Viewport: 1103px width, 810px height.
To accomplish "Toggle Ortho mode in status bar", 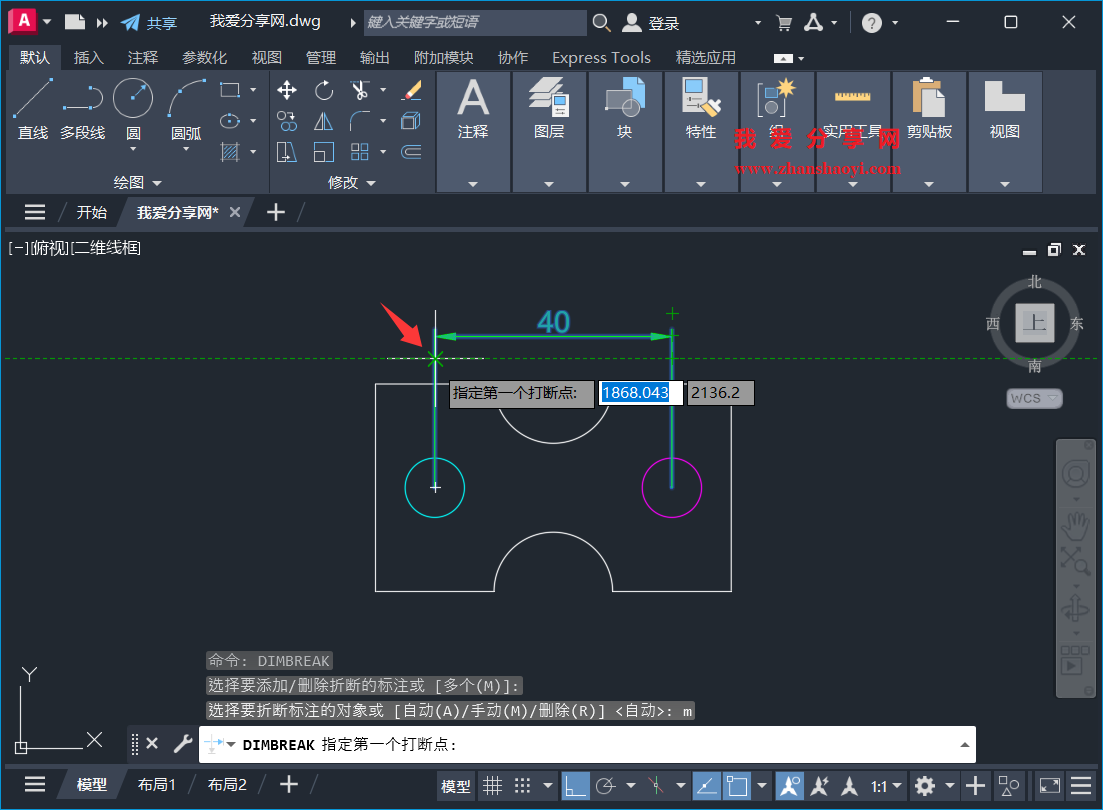I will coord(575,785).
